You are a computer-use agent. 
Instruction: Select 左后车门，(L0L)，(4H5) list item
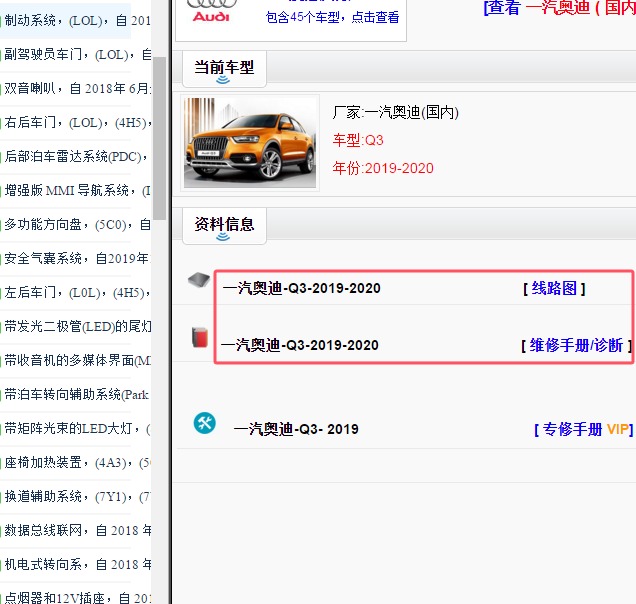pyautogui.click(x=76, y=292)
